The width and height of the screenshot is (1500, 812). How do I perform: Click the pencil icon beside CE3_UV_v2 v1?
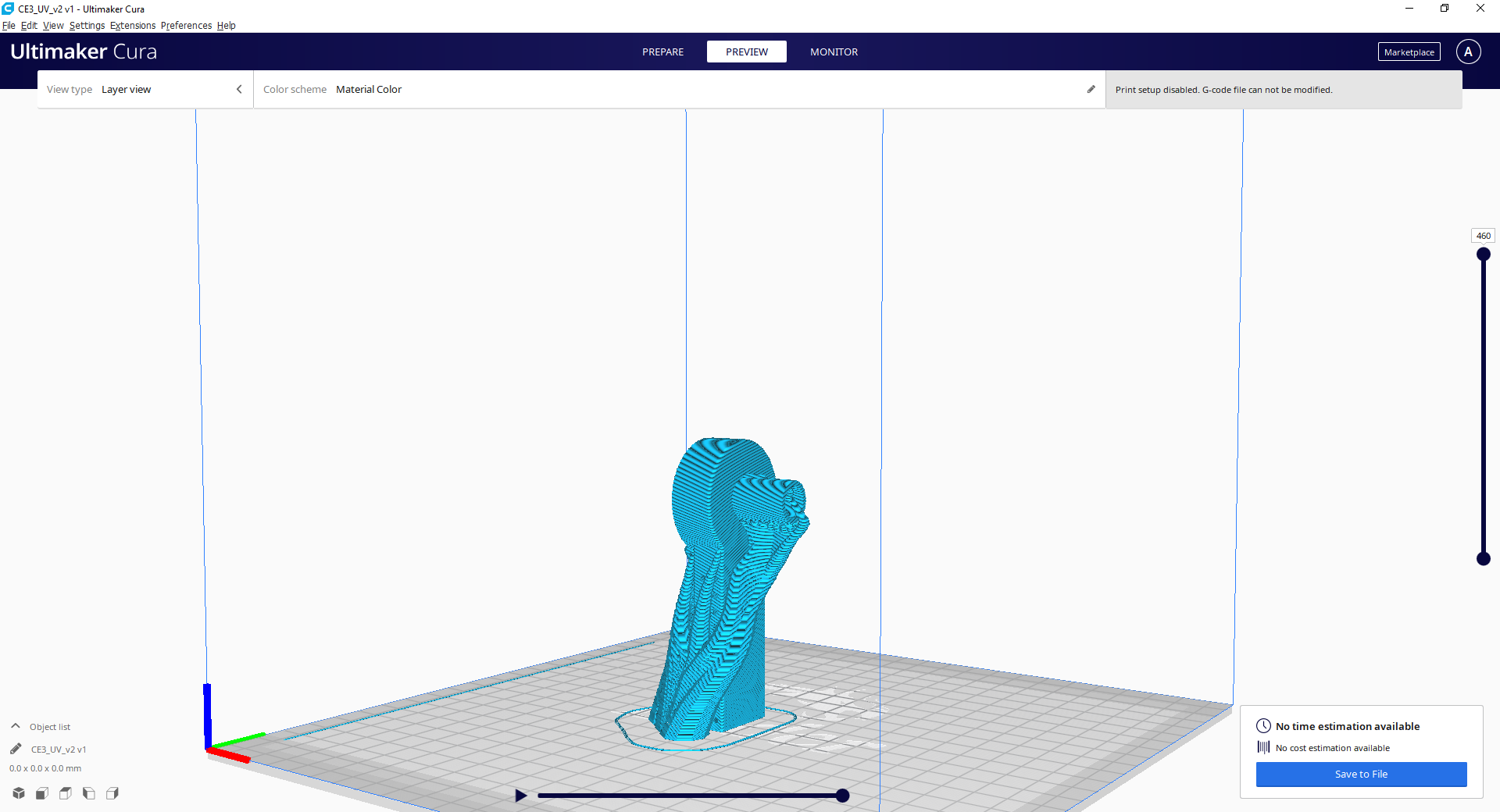[x=16, y=749]
